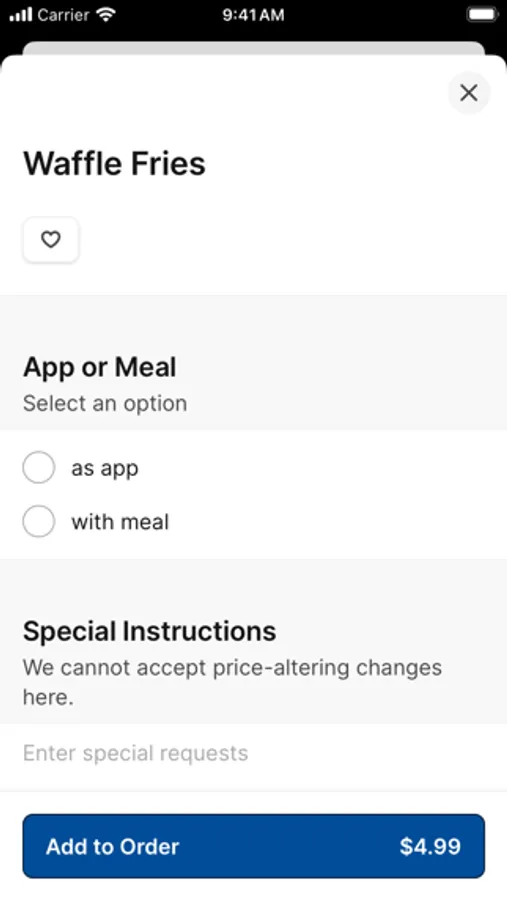Image resolution: width=507 pixels, height=900 pixels.
Task: Tap the Carrier label in status bar
Action: 64,14
